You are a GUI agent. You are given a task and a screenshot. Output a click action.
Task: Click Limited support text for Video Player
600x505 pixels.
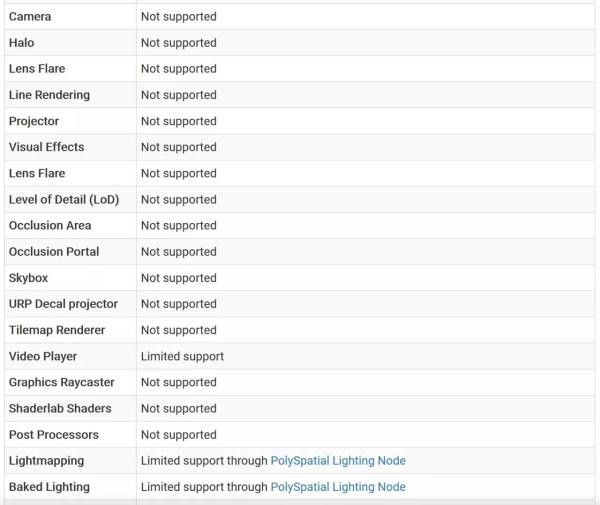click(182, 356)
